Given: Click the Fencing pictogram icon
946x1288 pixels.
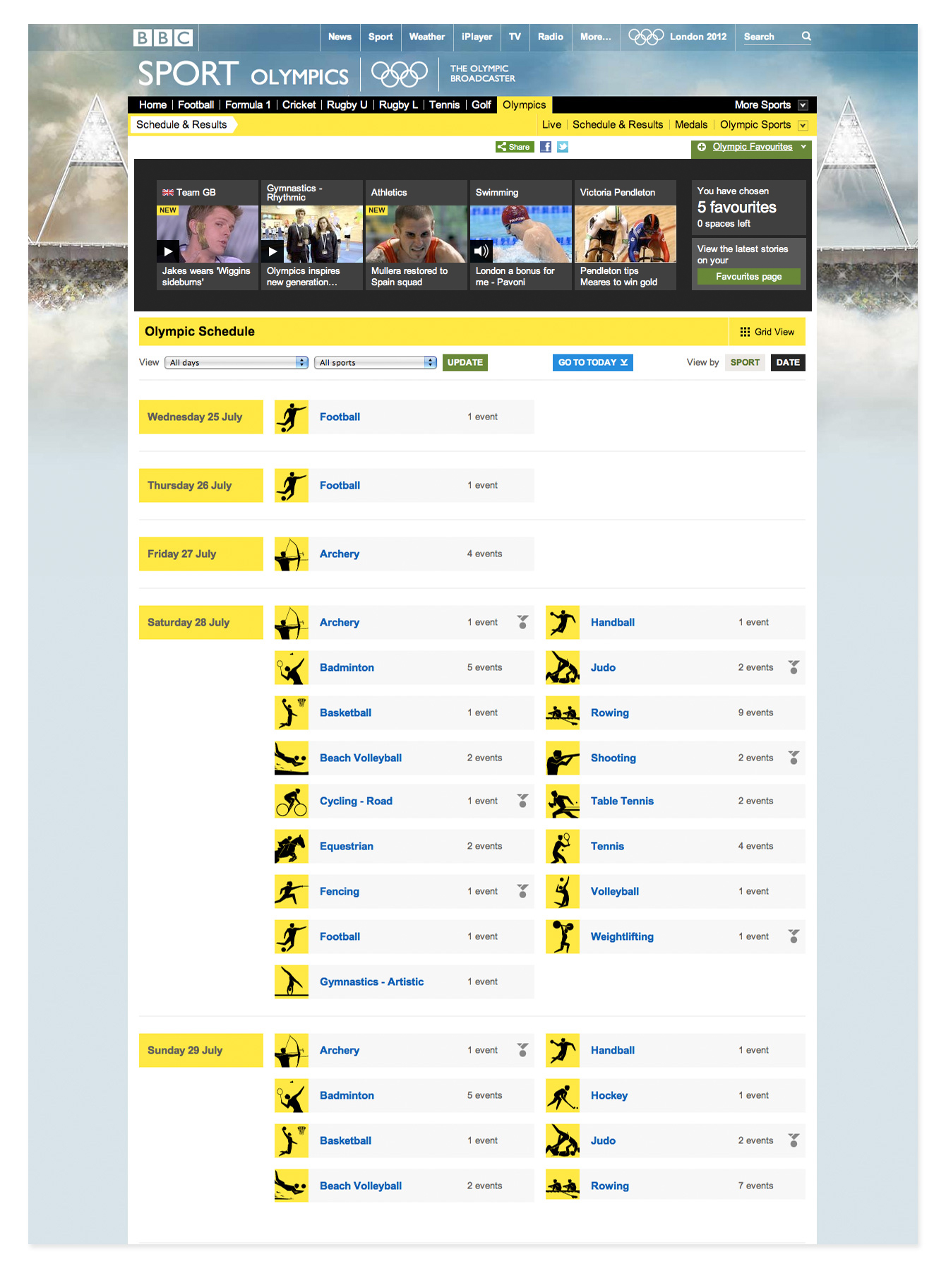Looking at the screenshot, I should (292, 891).
